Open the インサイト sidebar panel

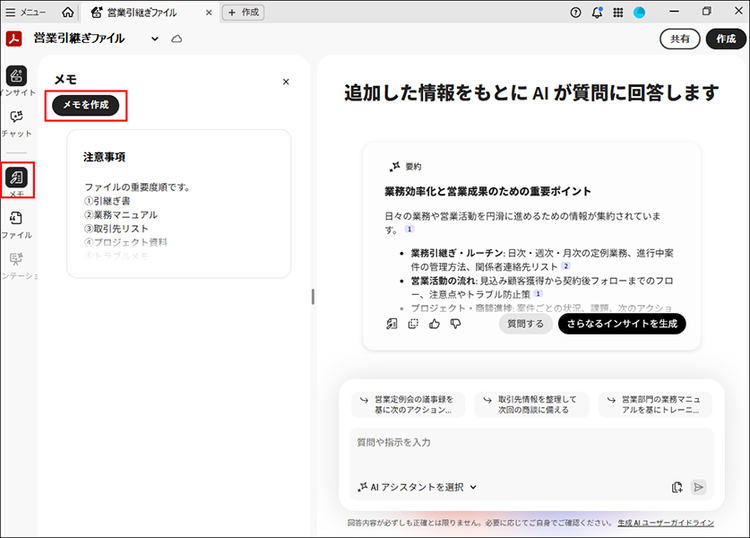(17, 77)
